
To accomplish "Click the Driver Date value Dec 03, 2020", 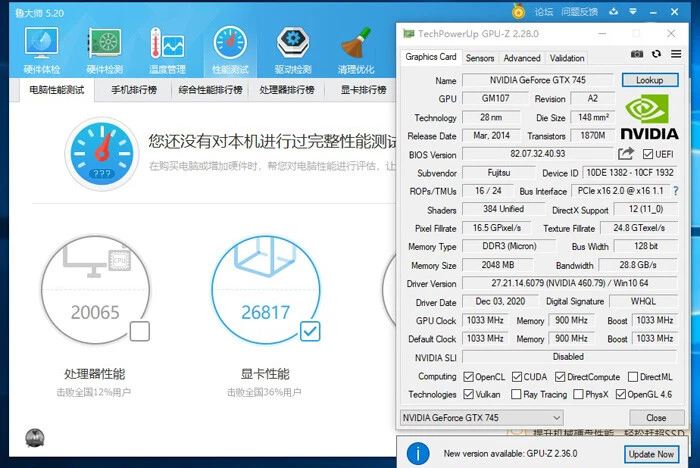I will pos(500,301).
